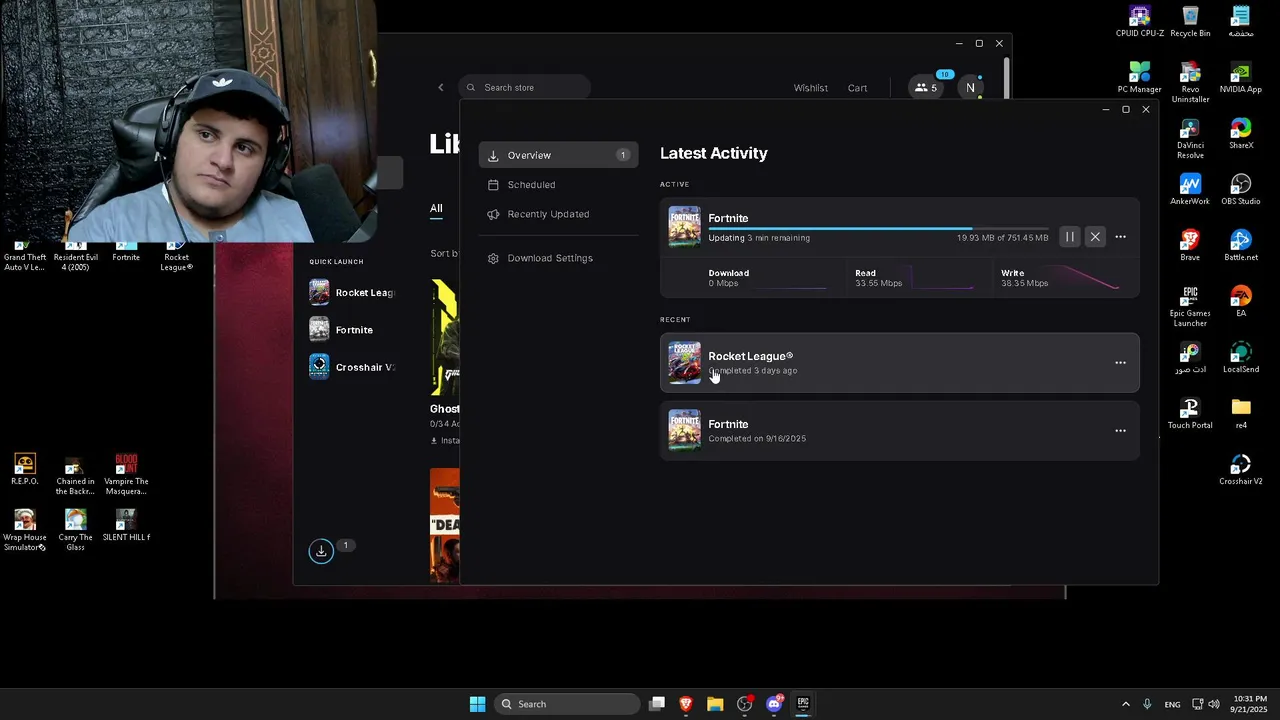Open Touch Portal desktop shortcut
The height and width of the screenshot is (720, 1280).
1190,413
